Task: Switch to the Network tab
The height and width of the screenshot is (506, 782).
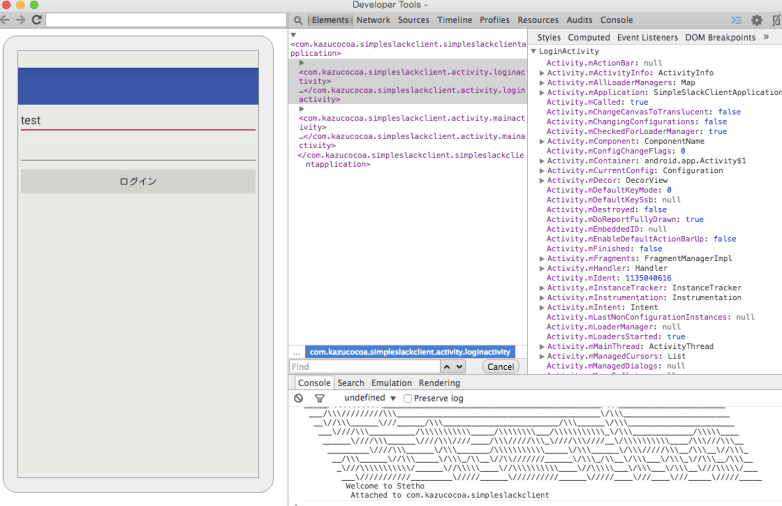Action: [x=373, y=20]
